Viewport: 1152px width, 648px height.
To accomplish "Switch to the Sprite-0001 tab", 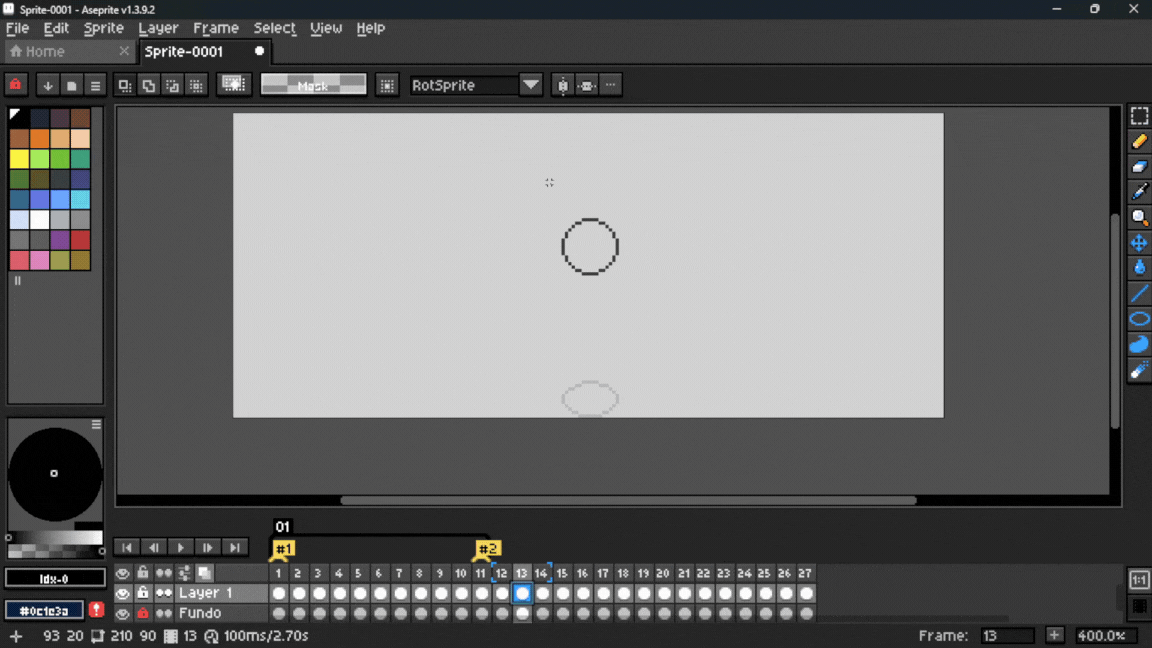I will pyautogui.click(x=205, y=51).
